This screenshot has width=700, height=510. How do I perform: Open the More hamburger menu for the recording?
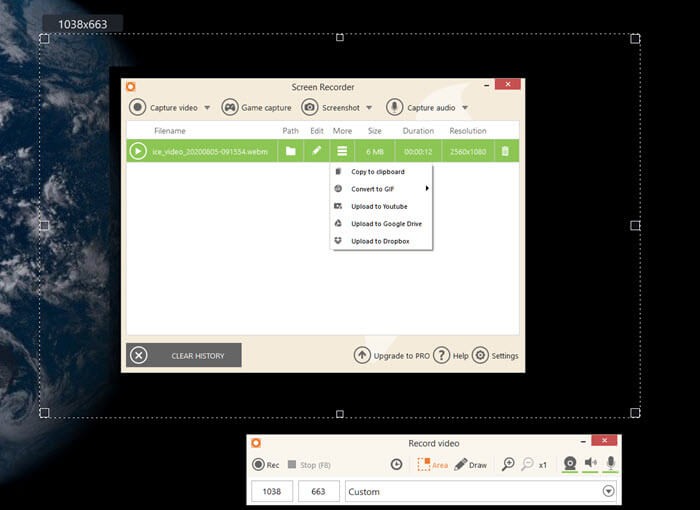342,151
